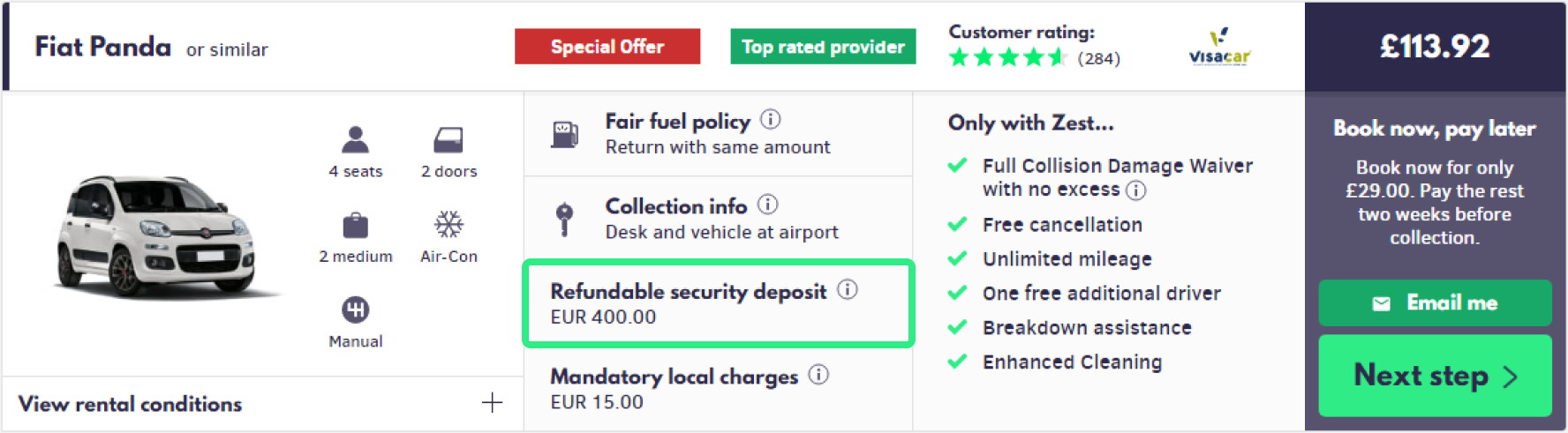1568x433 pixels.
Task: Click the 2 doors car door icon
Action: coord(449,139)
